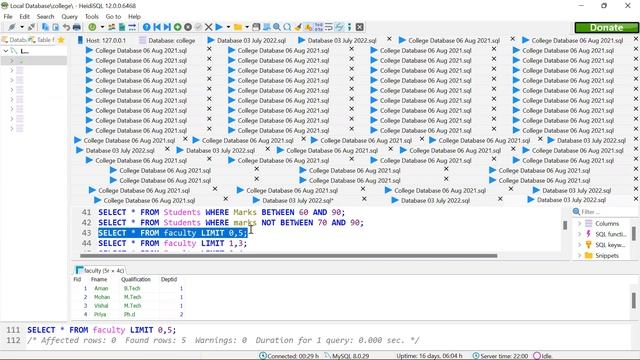Run query with the blue play icon
The height and width of the screenshot is (360, 640).
[x=219, y=27]
